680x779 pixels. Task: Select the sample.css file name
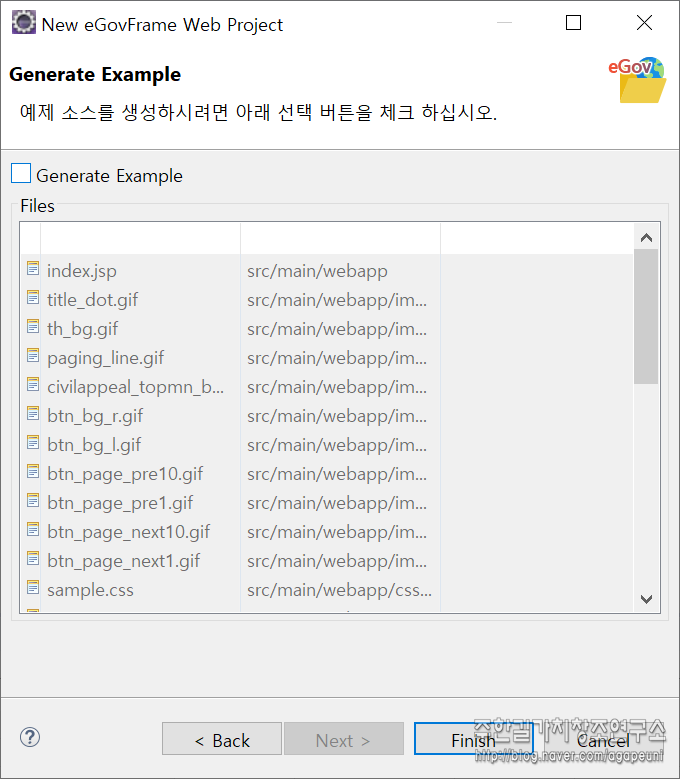[x=90, y=590]
